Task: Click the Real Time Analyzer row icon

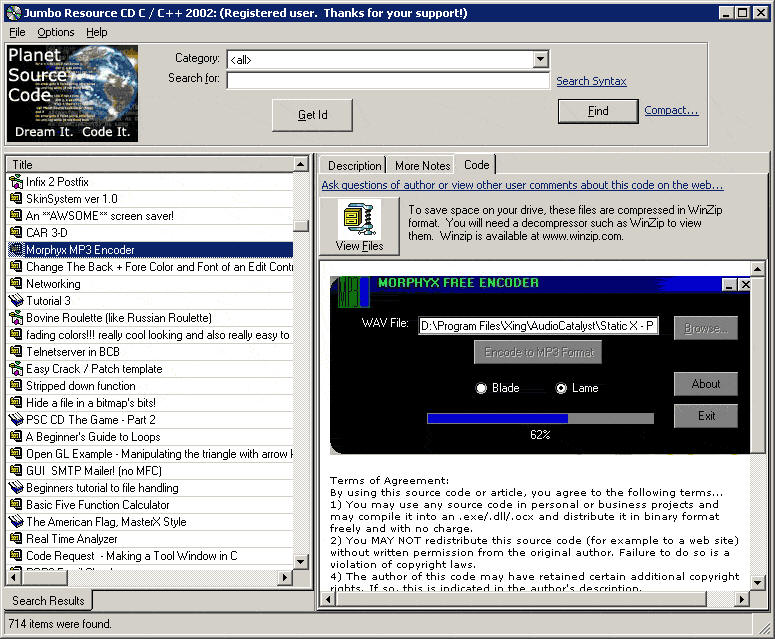Action: (x=16, y=539)
